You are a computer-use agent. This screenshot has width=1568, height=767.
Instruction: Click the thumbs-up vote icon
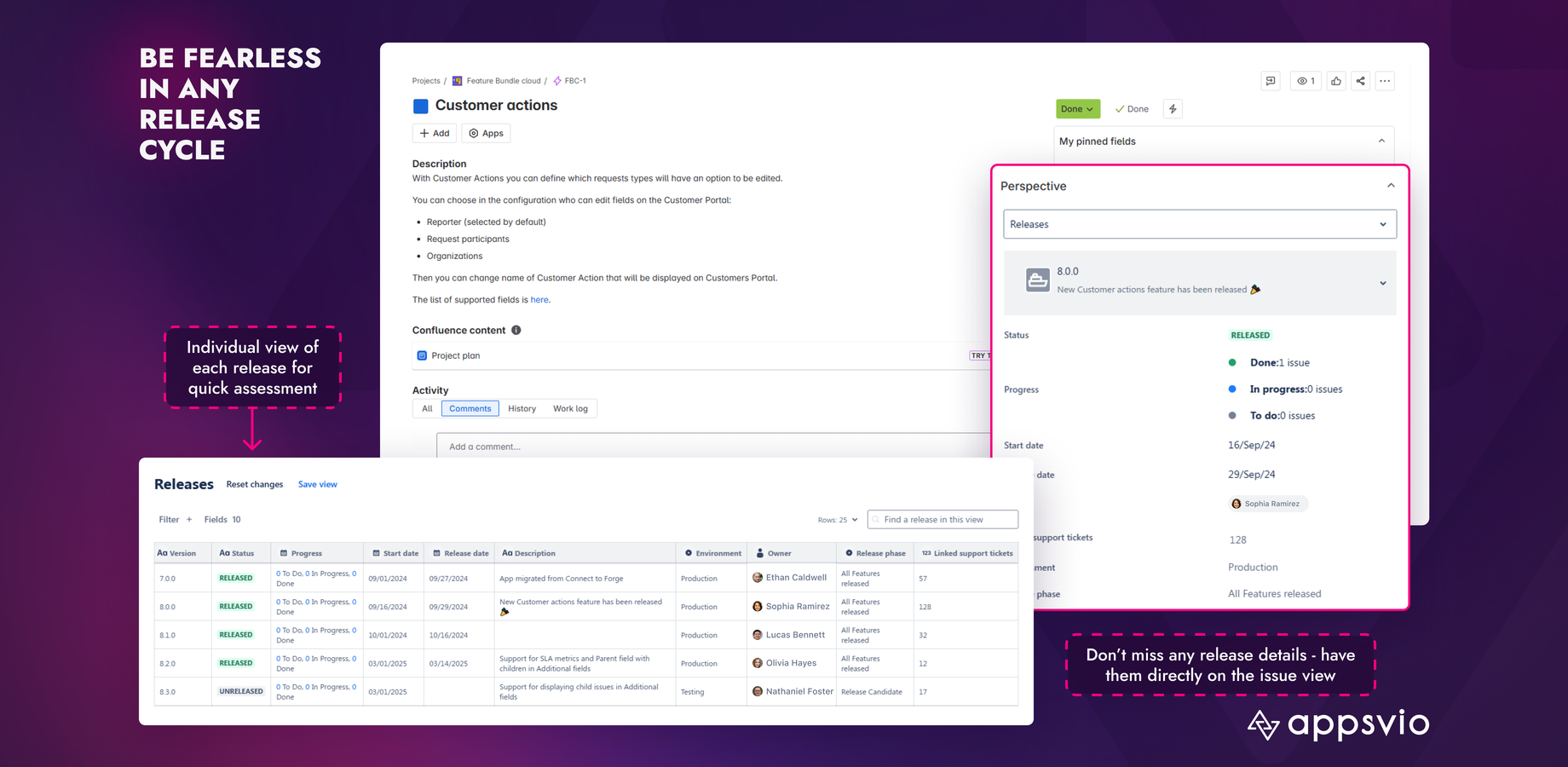[1336, 81]
